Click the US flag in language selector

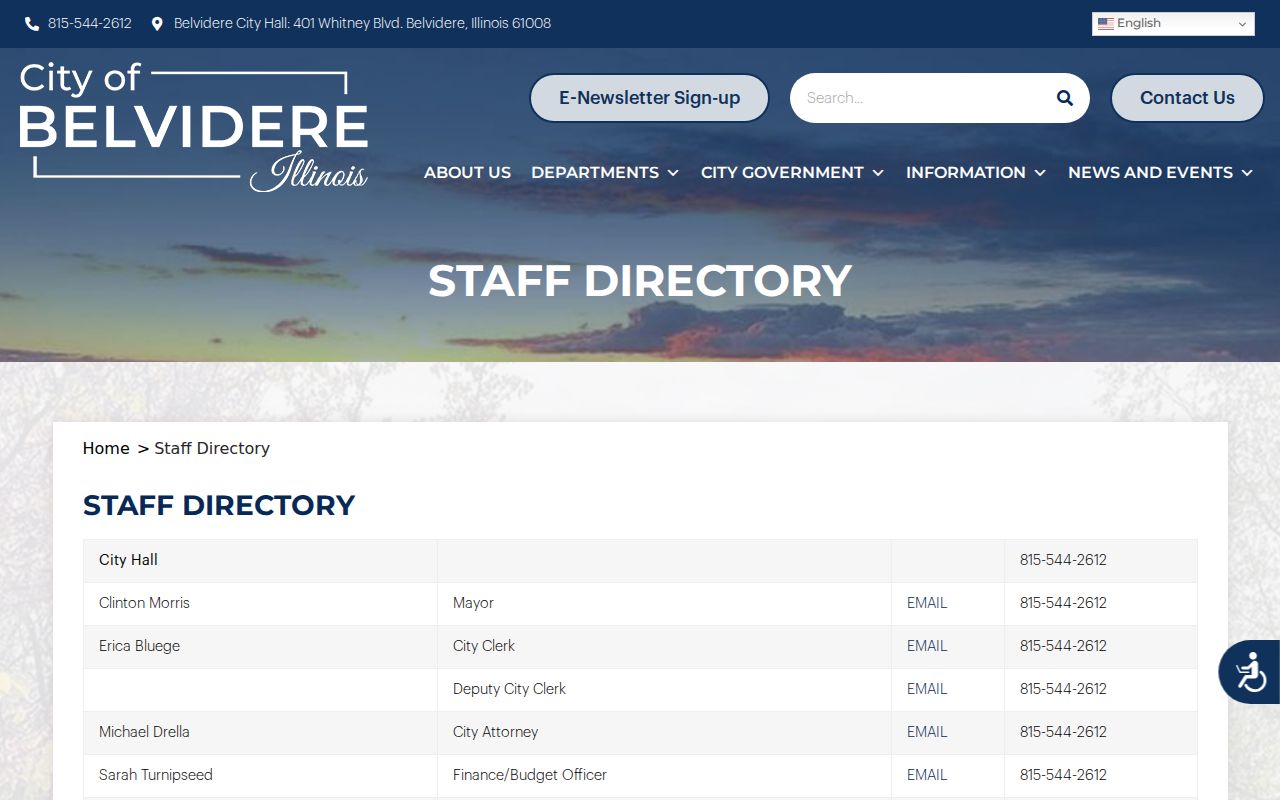click(1105, 24)
